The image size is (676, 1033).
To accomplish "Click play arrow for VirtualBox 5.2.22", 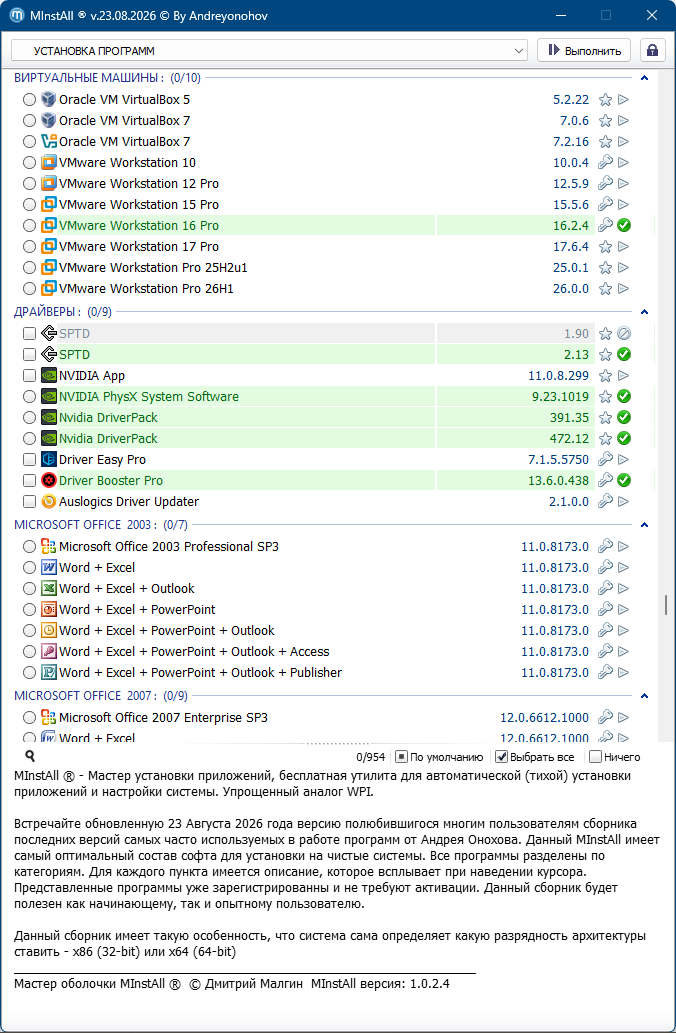I will tap(623, 99).
